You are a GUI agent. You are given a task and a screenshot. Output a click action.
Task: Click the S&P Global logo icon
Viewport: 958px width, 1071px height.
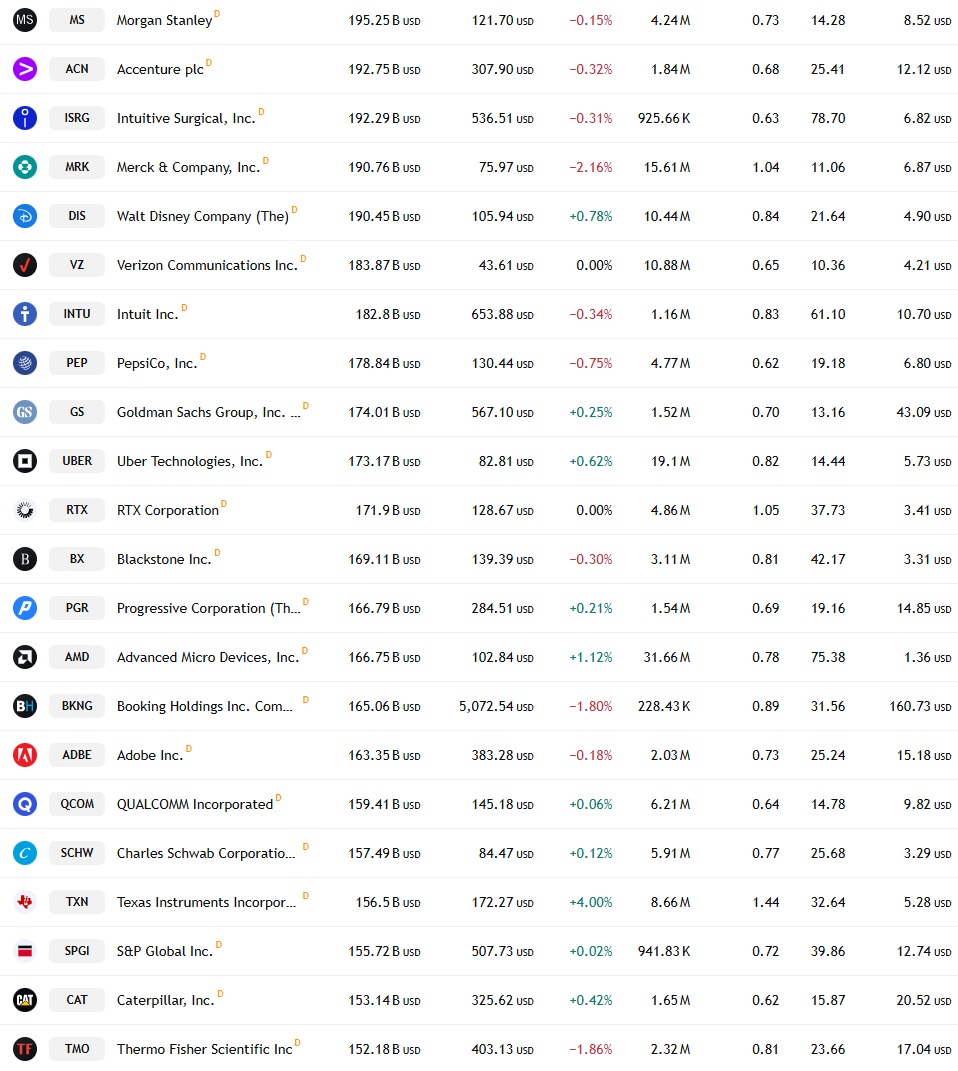point(25,951)
